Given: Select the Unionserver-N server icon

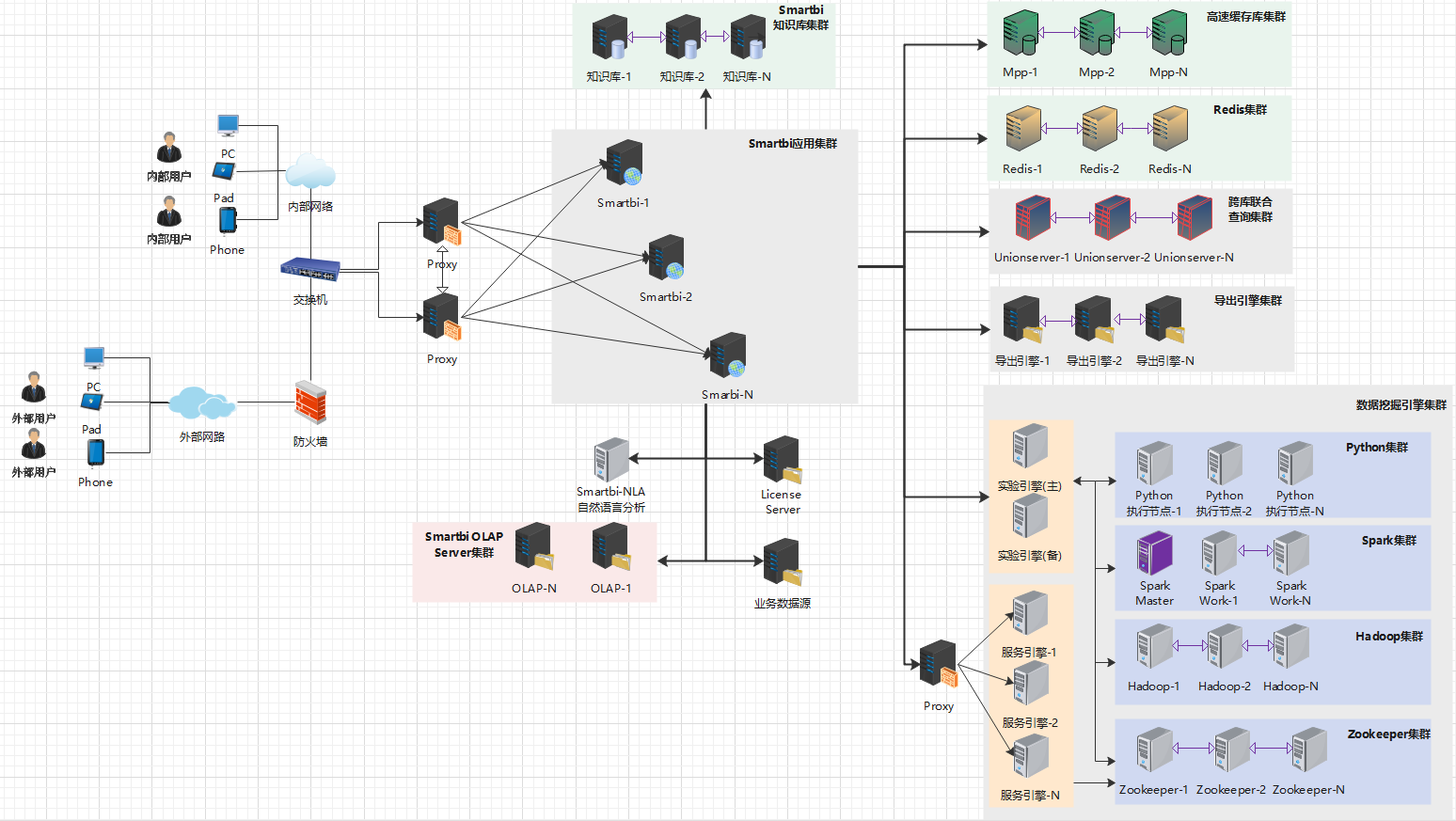Looking at the screenshot, I should (1195, 217).
